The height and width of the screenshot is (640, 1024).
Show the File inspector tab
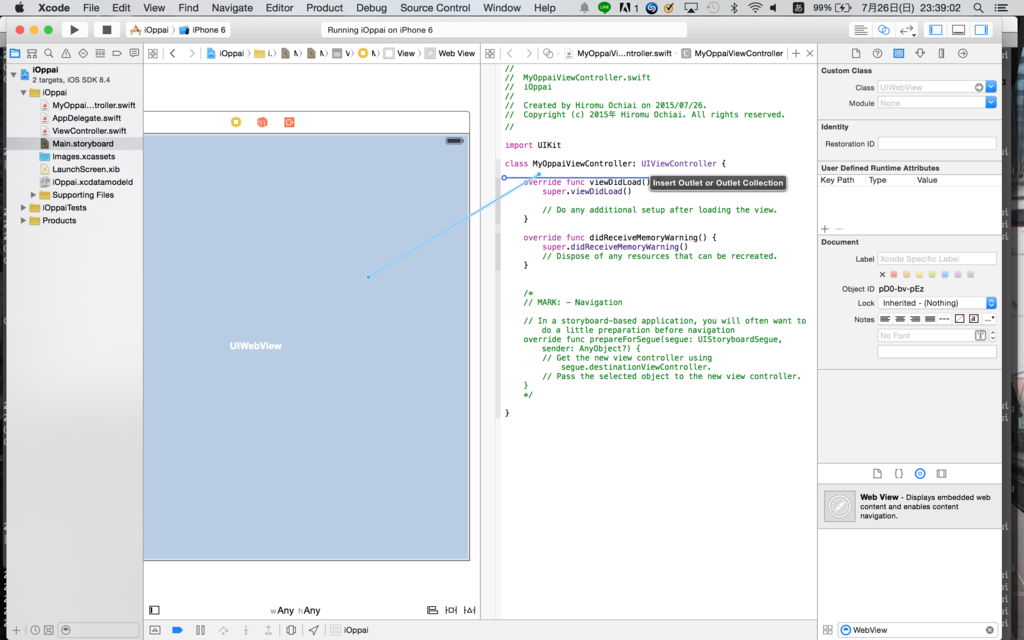tap(856, 54)
